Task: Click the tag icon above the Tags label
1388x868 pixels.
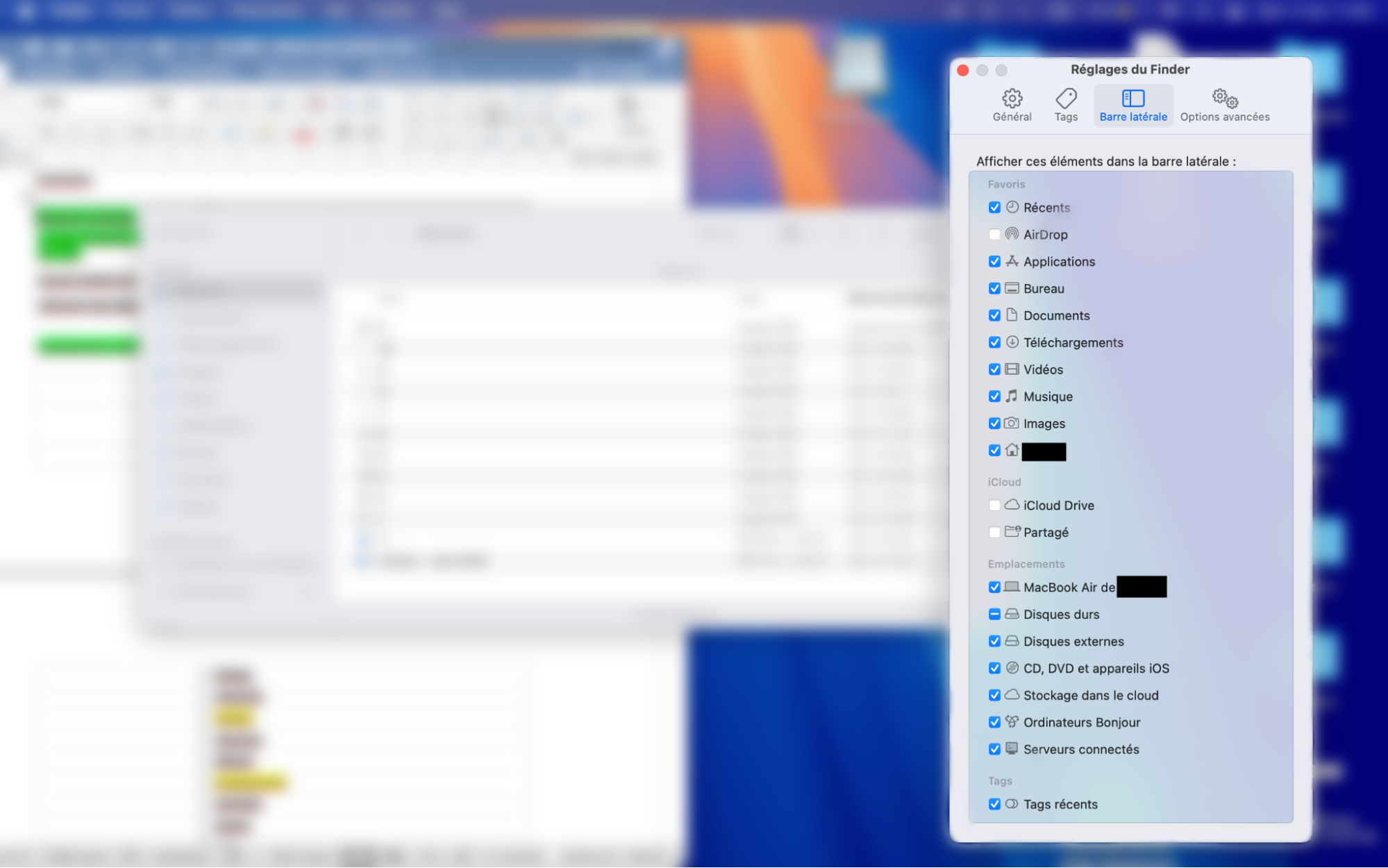Action: (x=1066, y=98)
